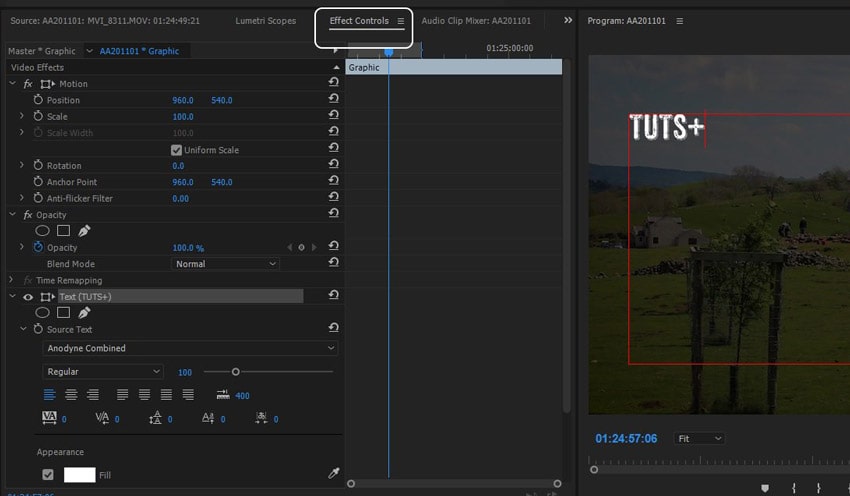Open the Audio Clip Mixer tab
The image size is (850, 496).
(476, 21)
